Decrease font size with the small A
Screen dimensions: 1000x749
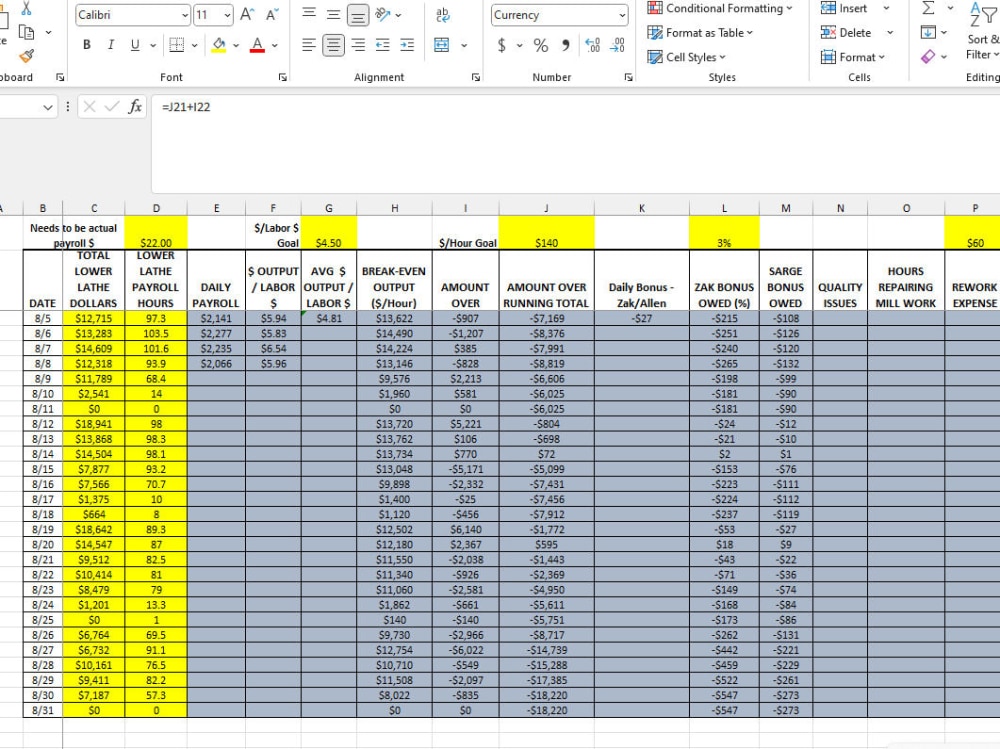(x=272, y=15)
